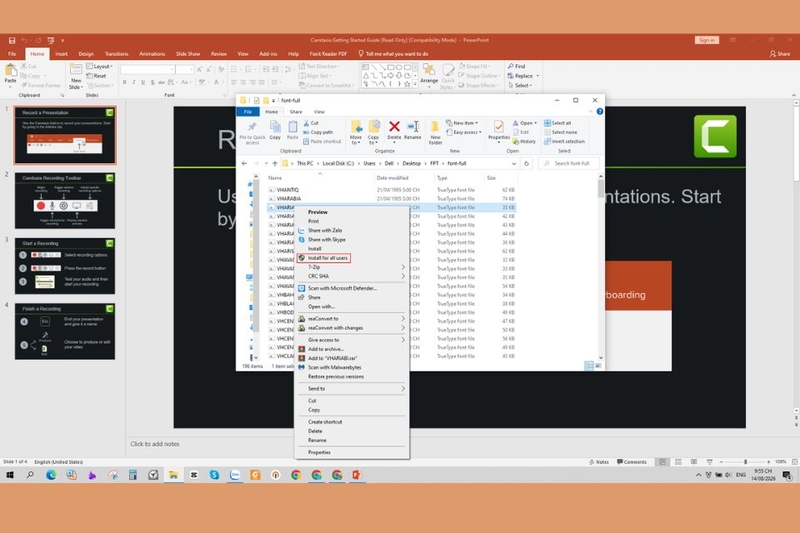
Task: Click the Explorer refresh button
Action: 527,164
